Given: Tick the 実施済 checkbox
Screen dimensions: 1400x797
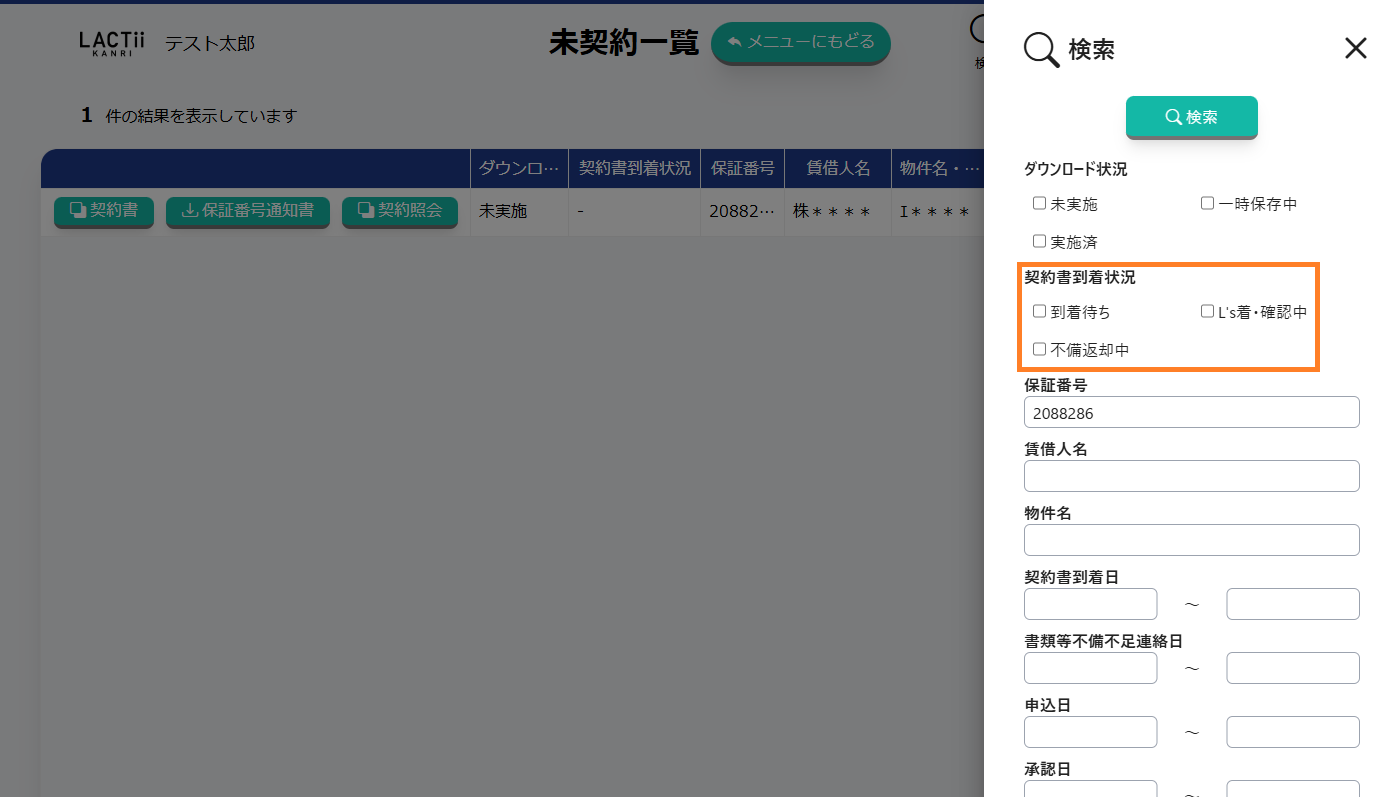Looking at the screenshot, I should 1040,241.
